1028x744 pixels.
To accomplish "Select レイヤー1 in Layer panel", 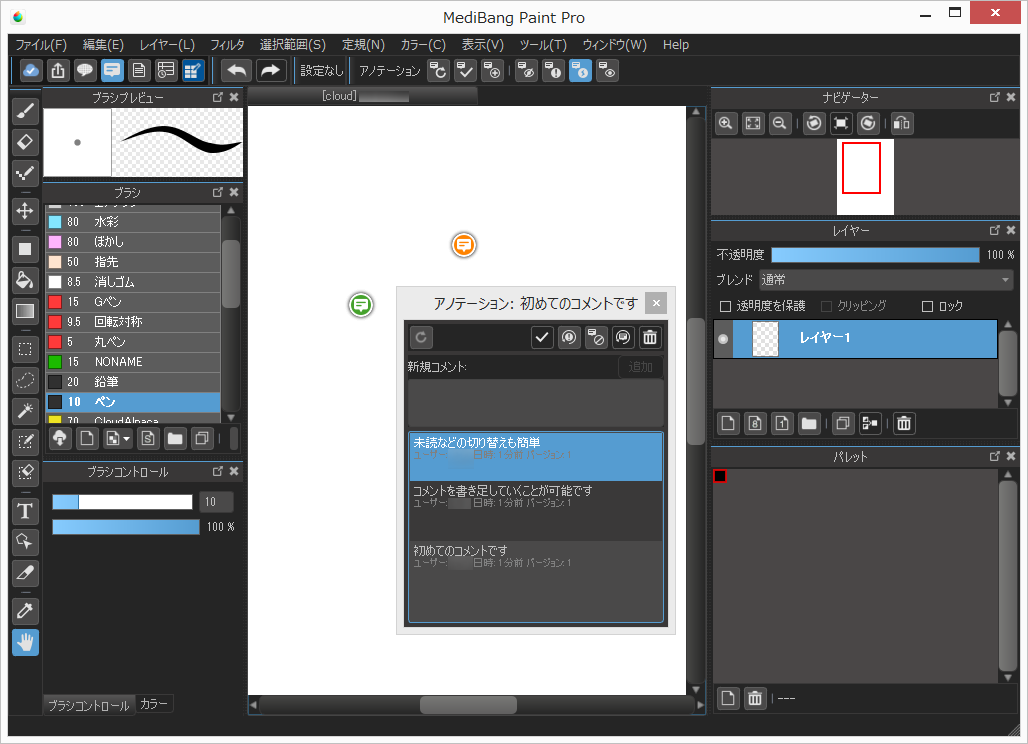I will coord(865,339).
